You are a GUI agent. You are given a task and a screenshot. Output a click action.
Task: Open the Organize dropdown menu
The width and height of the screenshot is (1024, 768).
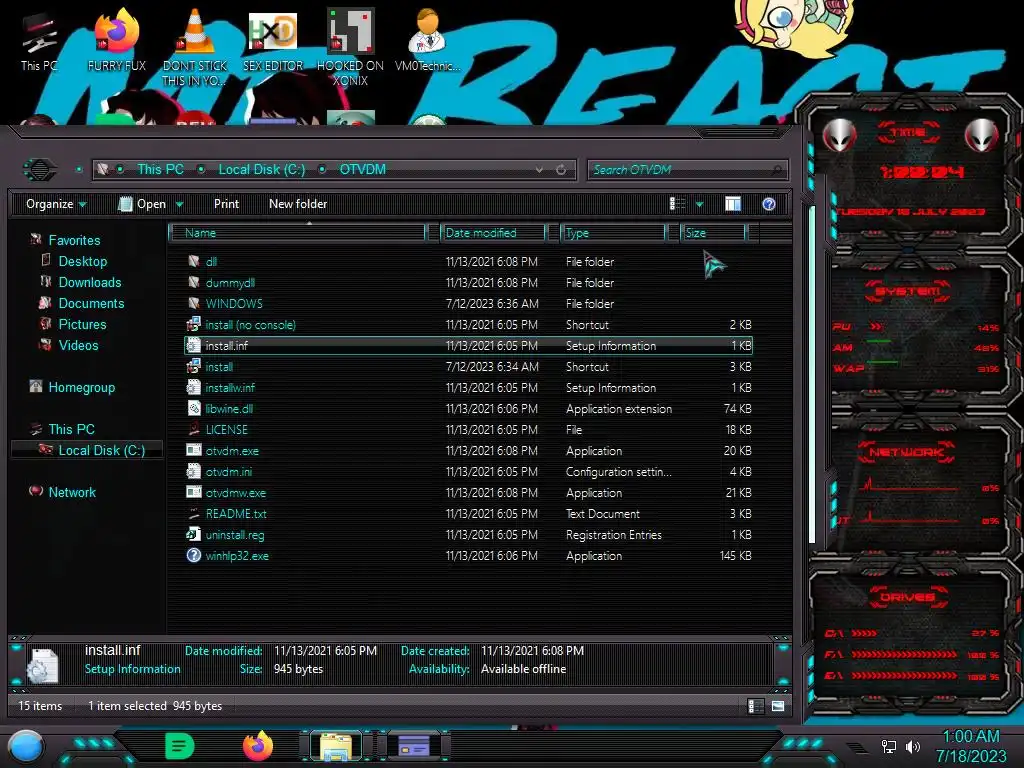click(56, 204)
